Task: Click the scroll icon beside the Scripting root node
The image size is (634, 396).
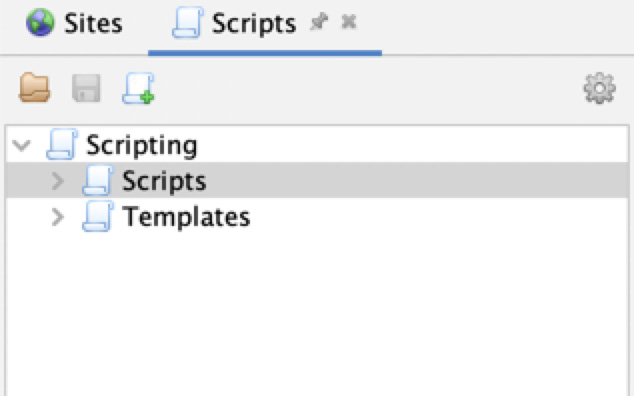Action: 62,144
